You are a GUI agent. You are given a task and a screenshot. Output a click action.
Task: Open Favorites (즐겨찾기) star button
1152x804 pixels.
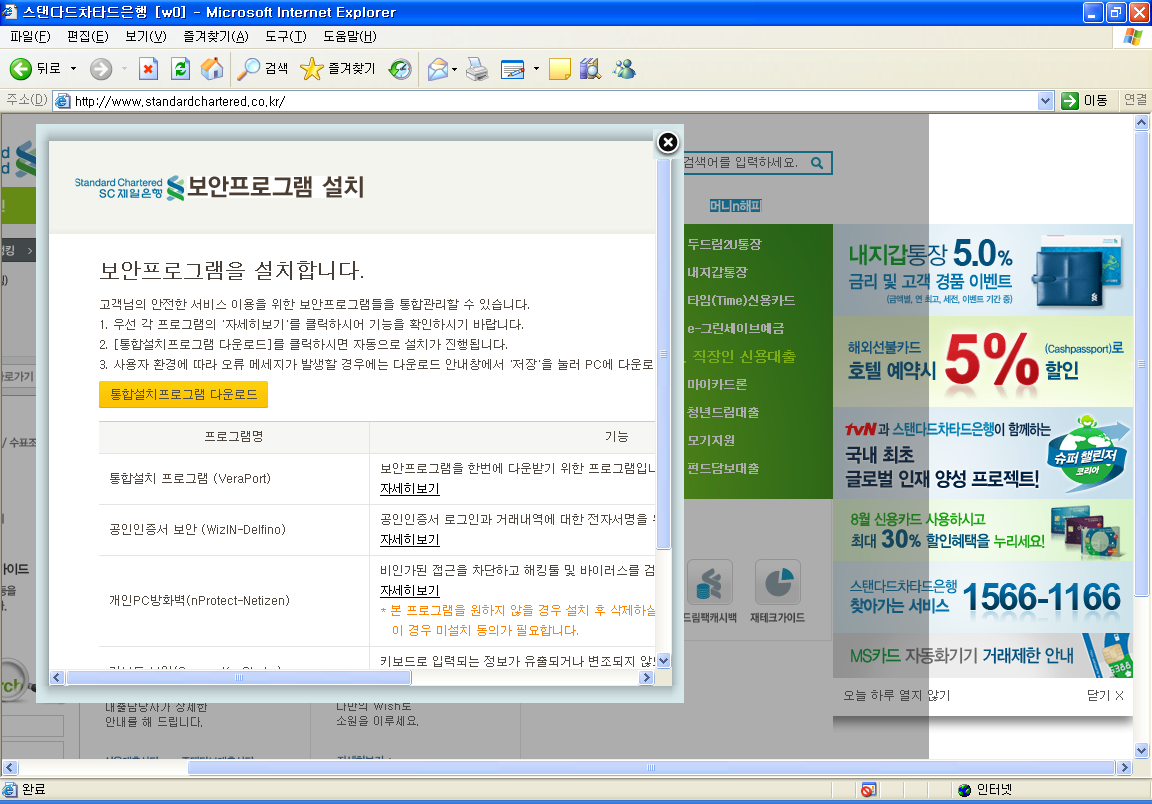[338, 69]
